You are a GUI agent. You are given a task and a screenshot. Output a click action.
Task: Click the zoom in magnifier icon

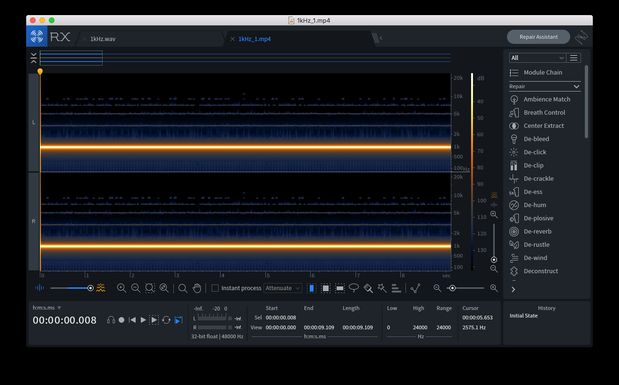121,288
